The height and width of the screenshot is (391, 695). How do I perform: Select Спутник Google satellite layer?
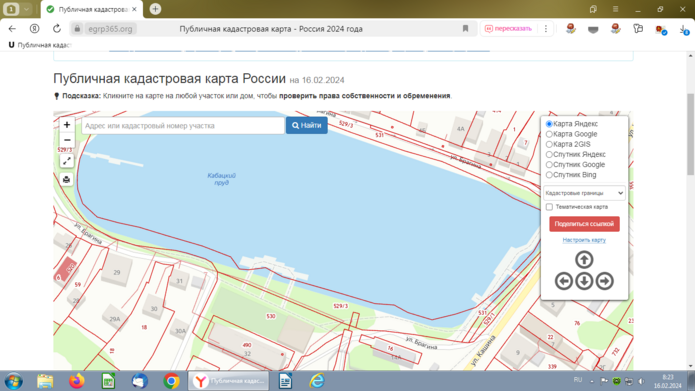tap(549, 165)
